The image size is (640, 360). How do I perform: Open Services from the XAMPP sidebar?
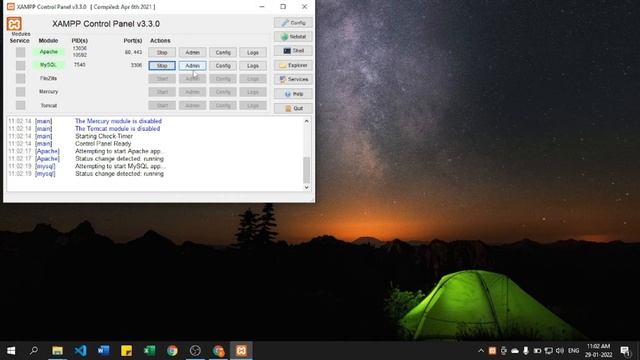(x=293, y=79)
